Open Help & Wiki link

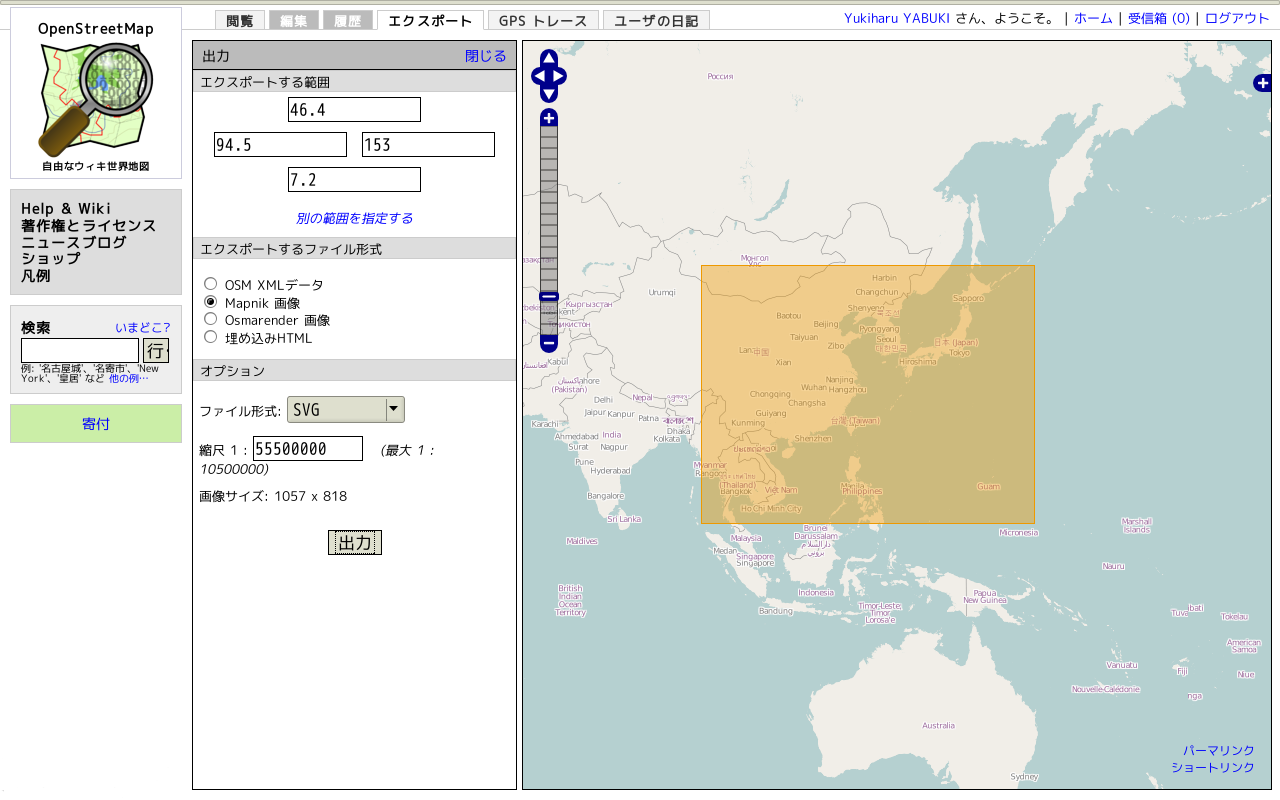(66, 209)
